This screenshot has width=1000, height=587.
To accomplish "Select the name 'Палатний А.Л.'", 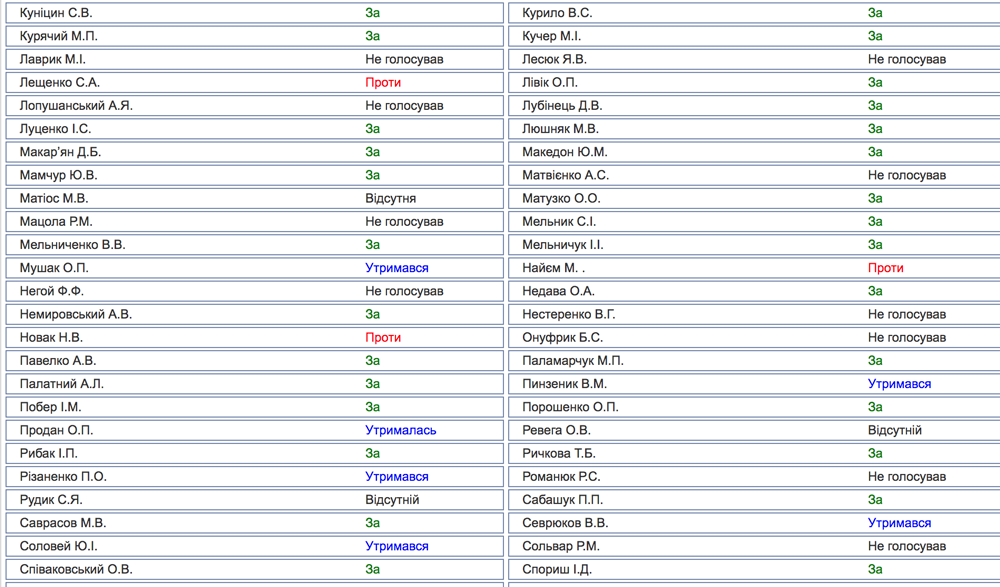I will pyautogui.click(x=62, y=384).
